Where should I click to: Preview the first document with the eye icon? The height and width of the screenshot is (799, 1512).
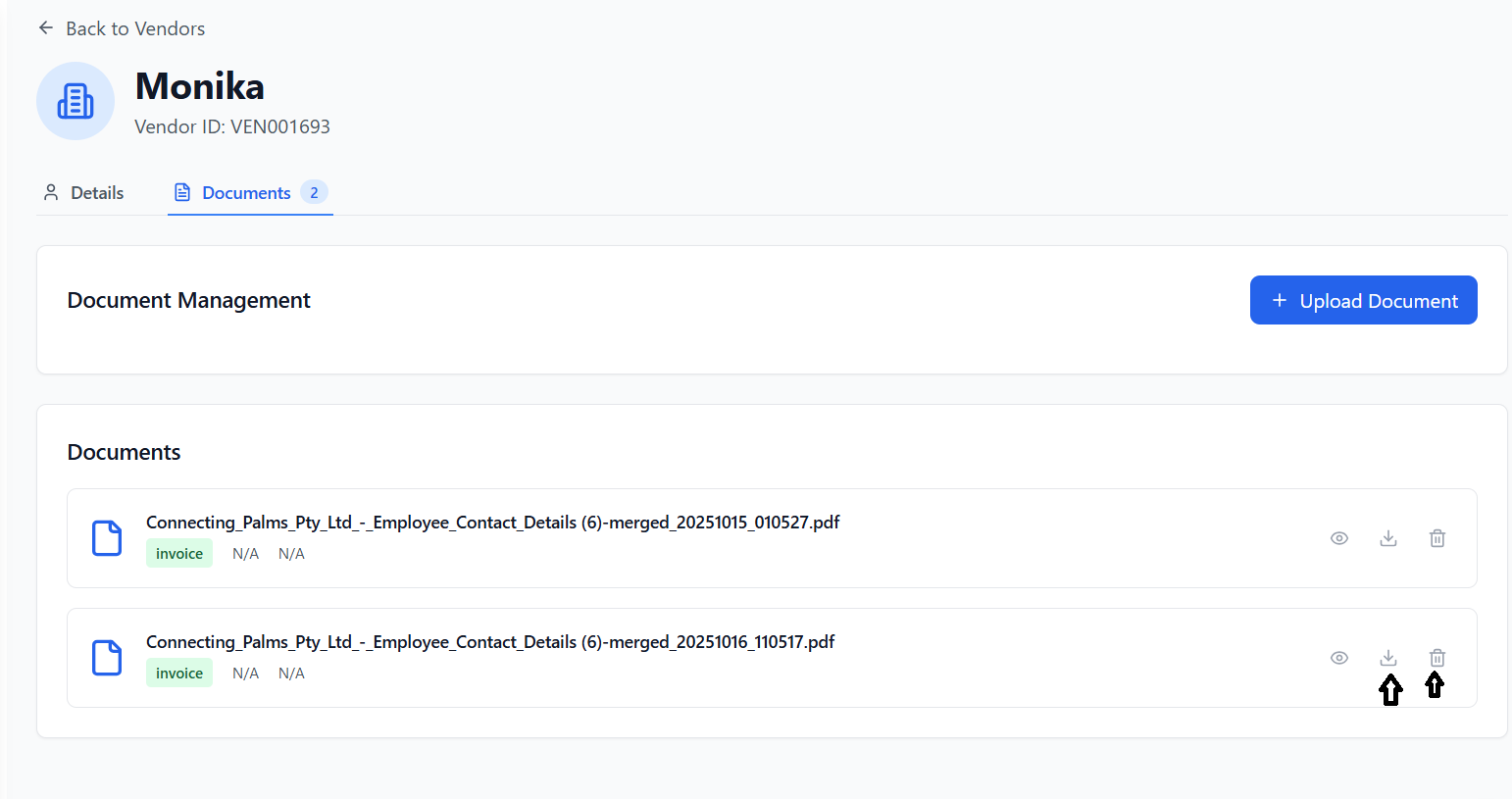pyautogui.click(x=1339, y=538)
